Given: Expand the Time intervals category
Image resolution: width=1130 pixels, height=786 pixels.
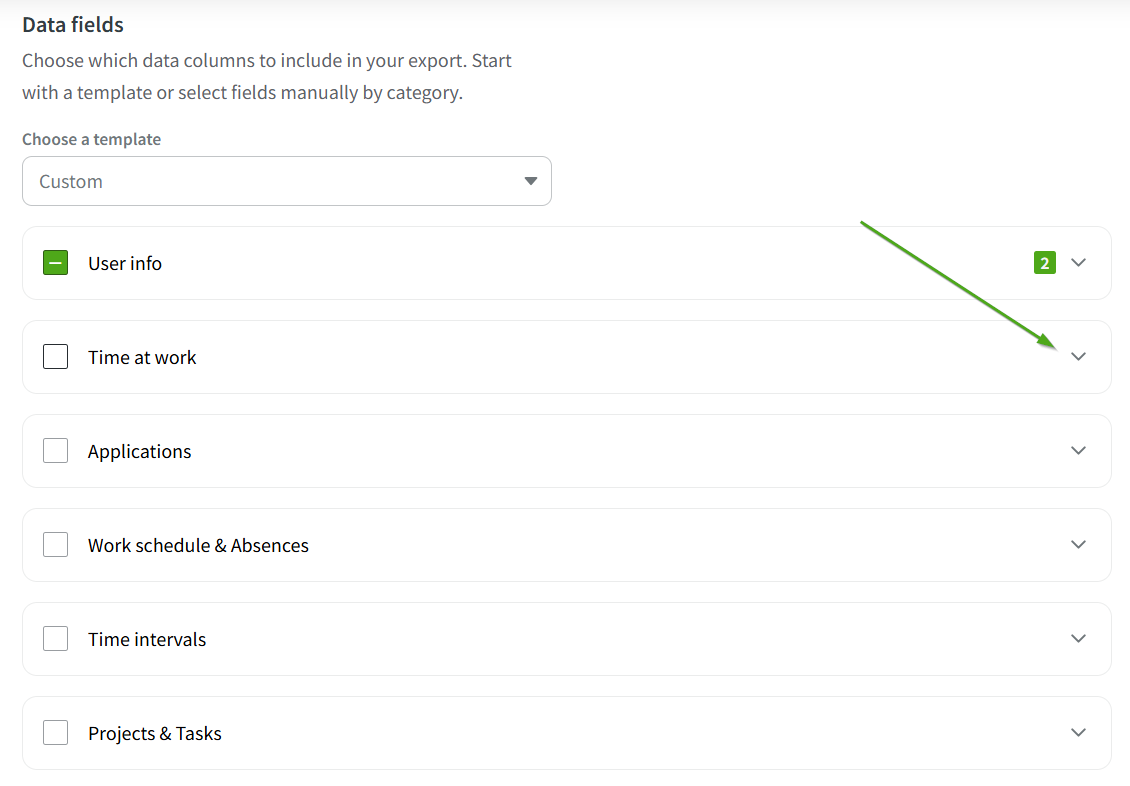Looking at the screenshot, I should point(1079,638).
